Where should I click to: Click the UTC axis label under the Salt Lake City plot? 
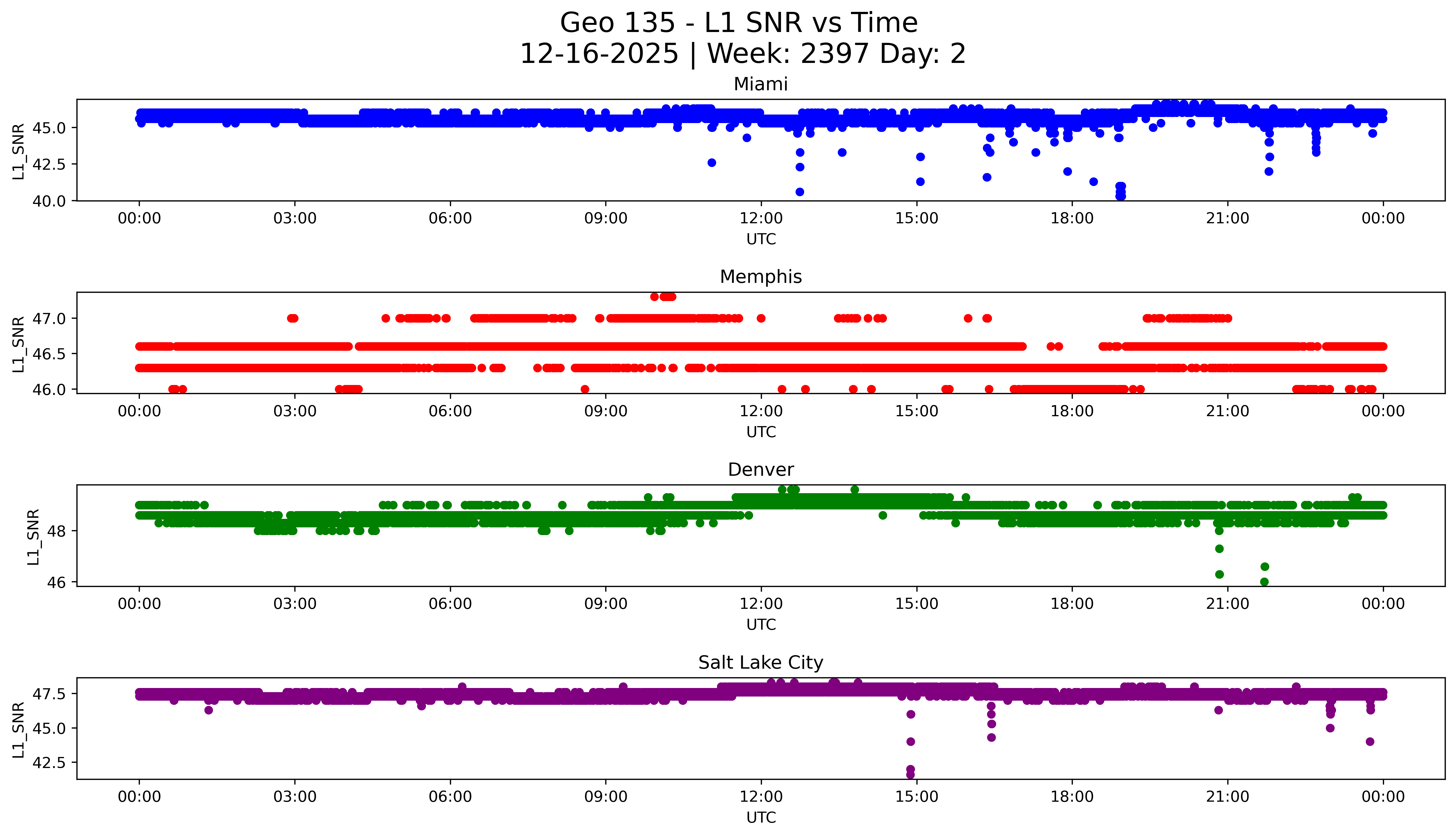[x=761, y=817]
